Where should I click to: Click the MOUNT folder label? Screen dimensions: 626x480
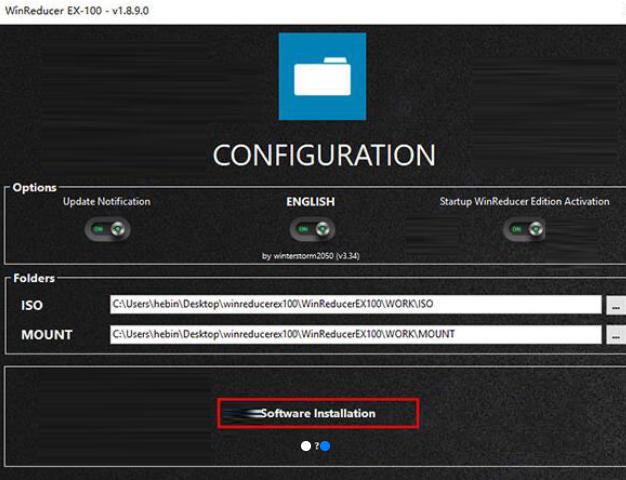47,335
